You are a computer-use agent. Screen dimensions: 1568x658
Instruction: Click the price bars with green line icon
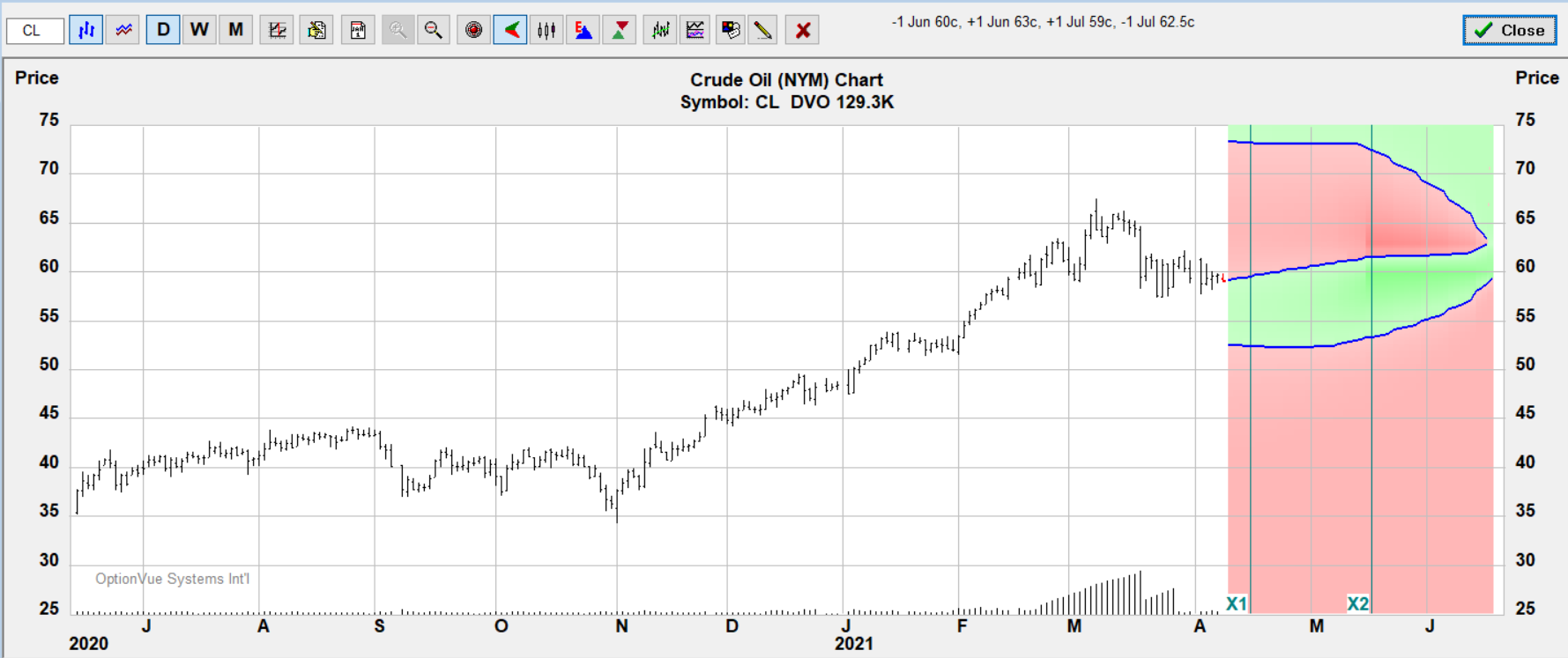coord(660,30)
